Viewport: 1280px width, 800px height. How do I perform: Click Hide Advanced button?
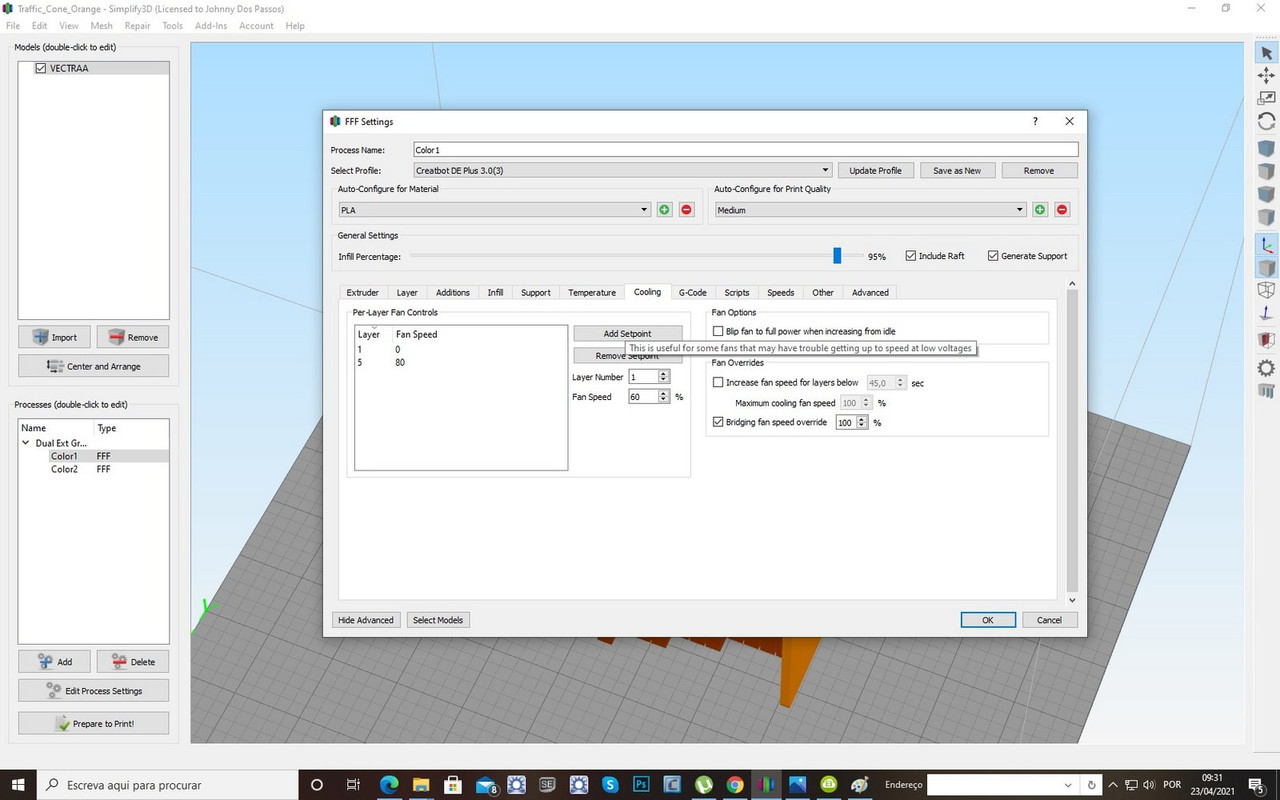coord(366,620)
